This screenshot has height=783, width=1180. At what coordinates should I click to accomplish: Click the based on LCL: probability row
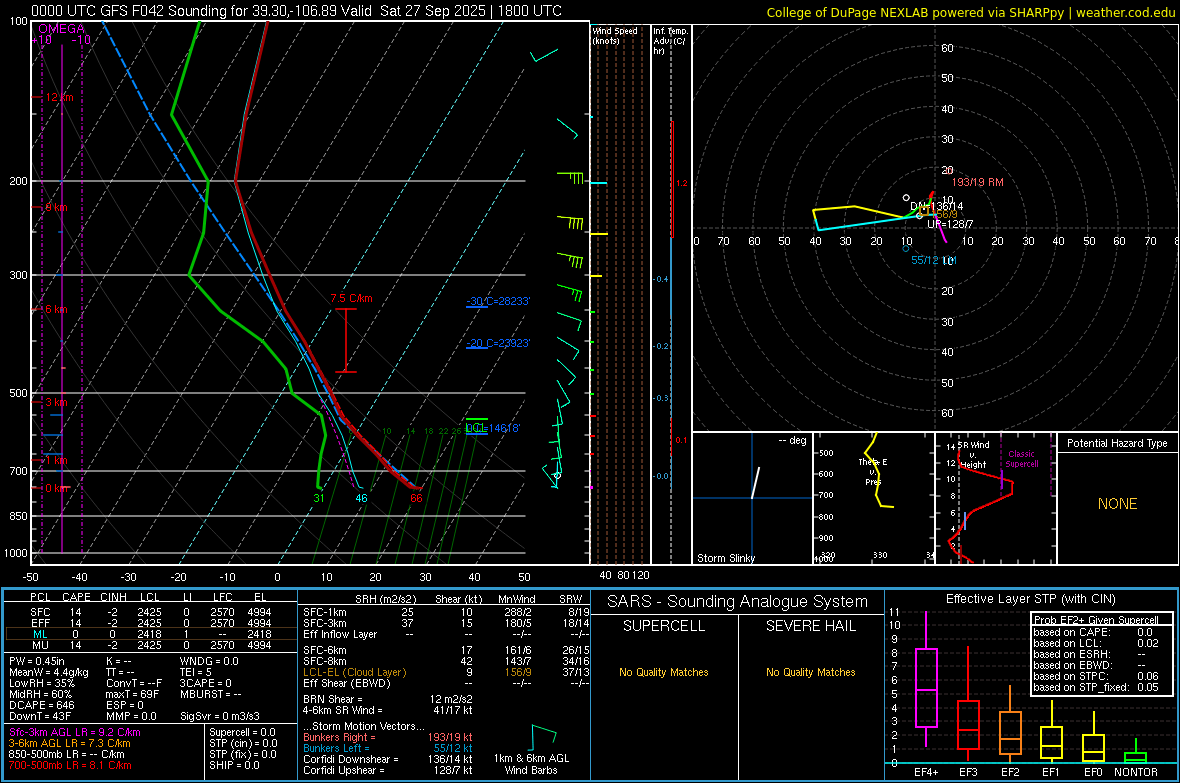pos(1096,643)
